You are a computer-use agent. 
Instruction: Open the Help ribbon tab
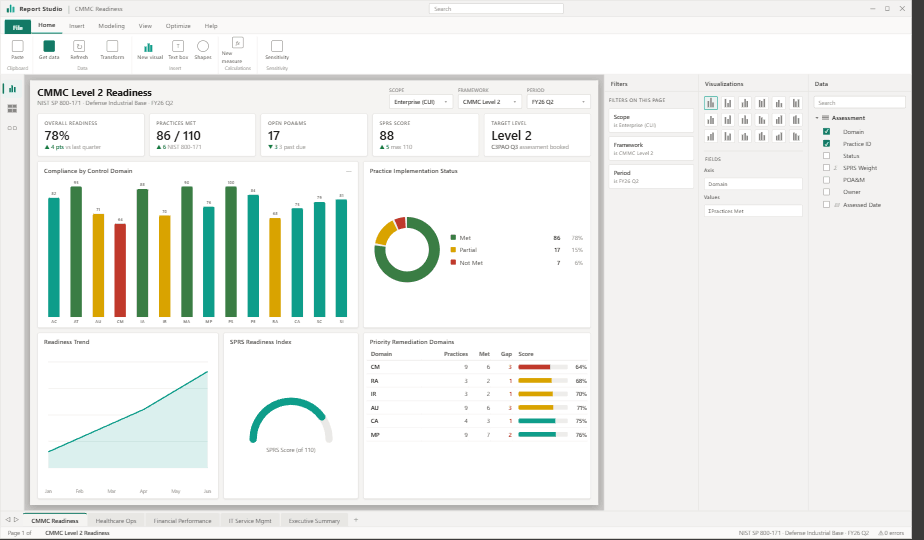[211, 26]
